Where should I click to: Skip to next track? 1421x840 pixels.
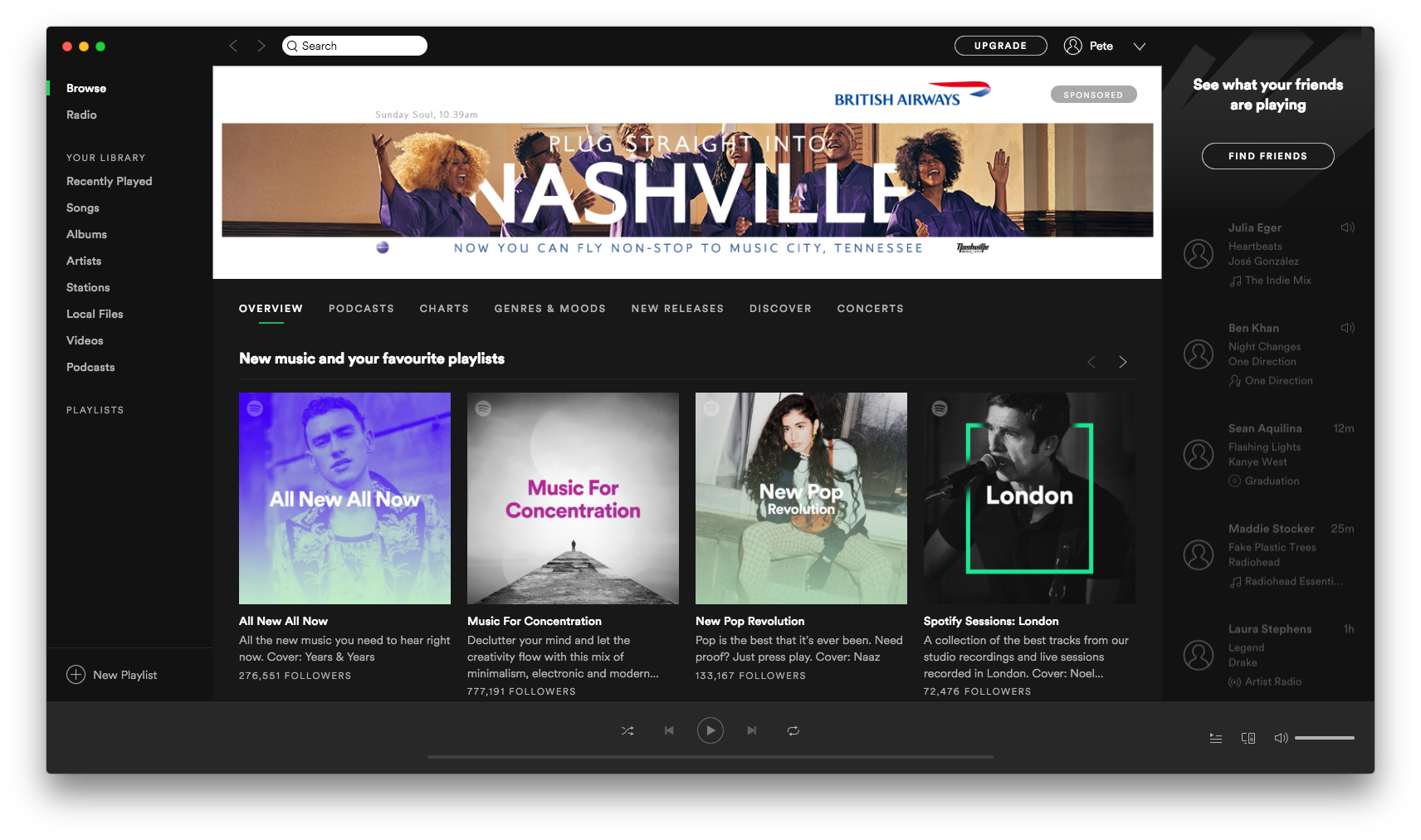751,730
